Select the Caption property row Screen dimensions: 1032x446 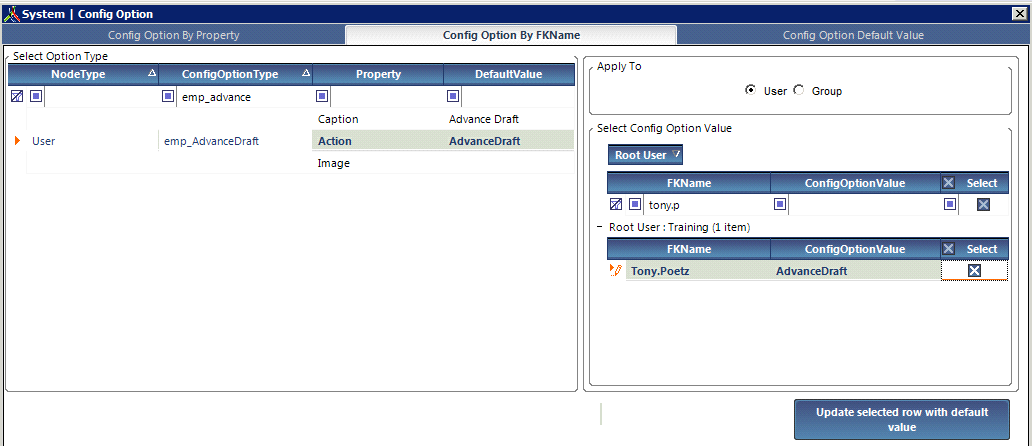coord(442,119)
